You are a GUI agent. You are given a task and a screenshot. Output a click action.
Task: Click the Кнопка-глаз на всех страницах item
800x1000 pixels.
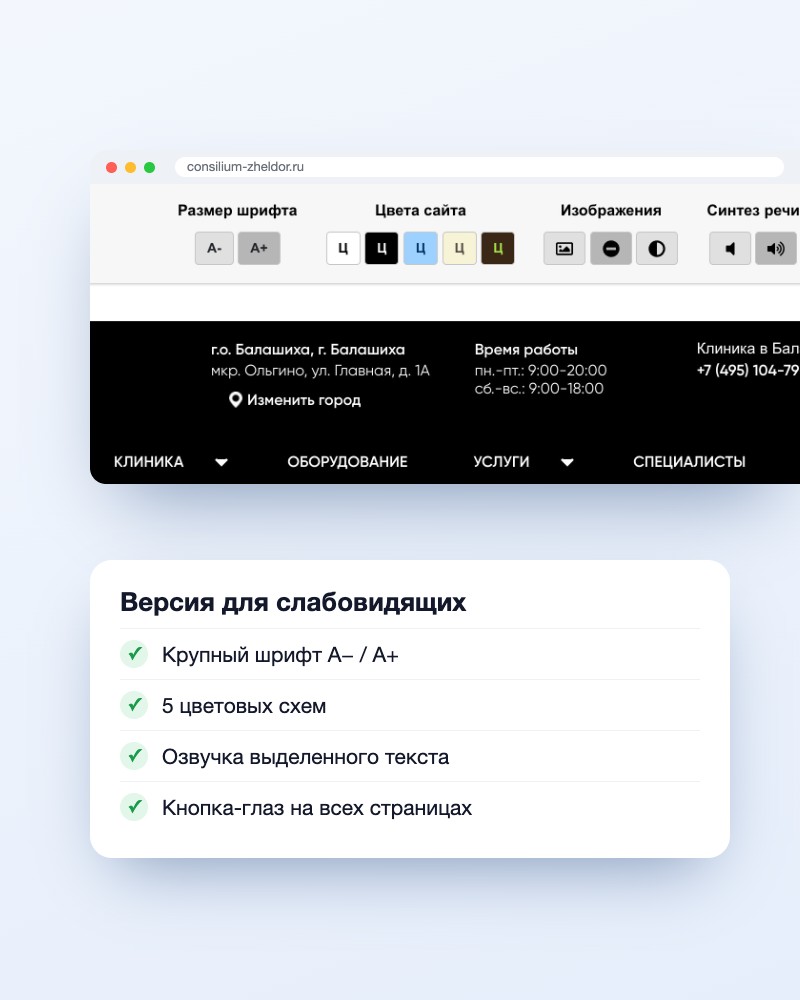pyautogui.click(x=316, y=808)
